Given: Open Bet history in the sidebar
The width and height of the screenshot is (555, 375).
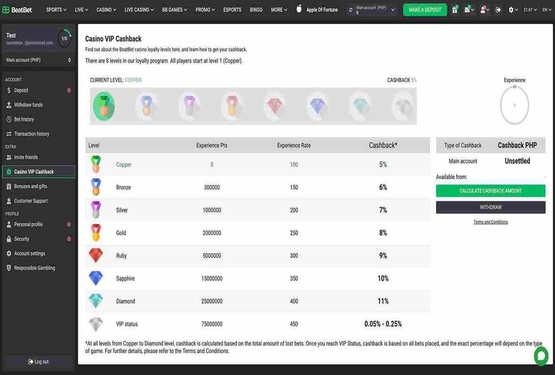Looking at the screenshot, I should pyautogui.click(x=38, y=119).
